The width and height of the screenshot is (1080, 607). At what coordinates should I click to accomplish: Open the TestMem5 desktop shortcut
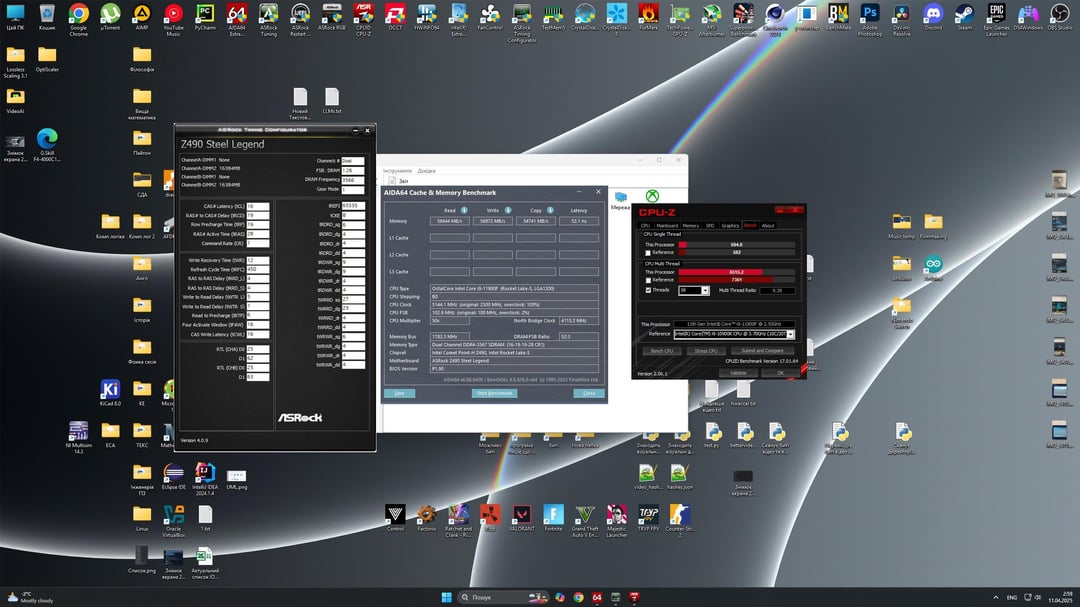[553, 17]
